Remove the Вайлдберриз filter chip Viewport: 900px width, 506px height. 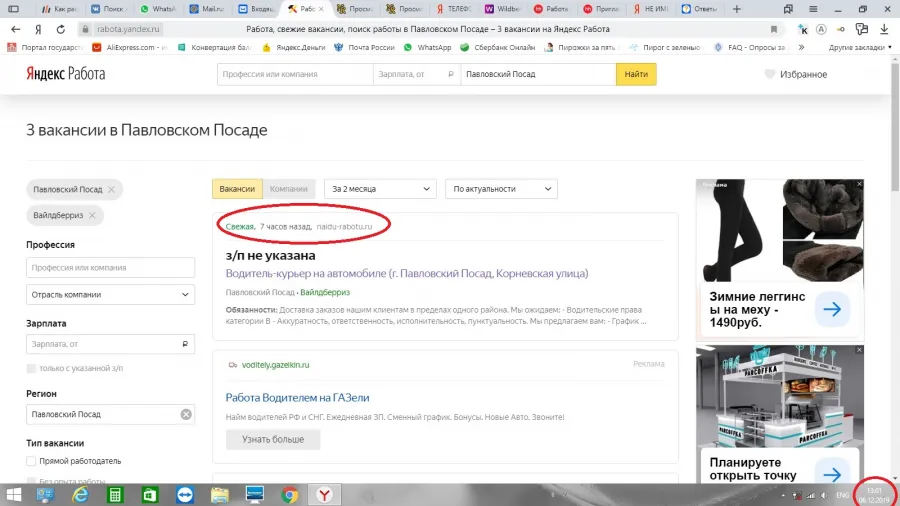click(x=92, y=215)
